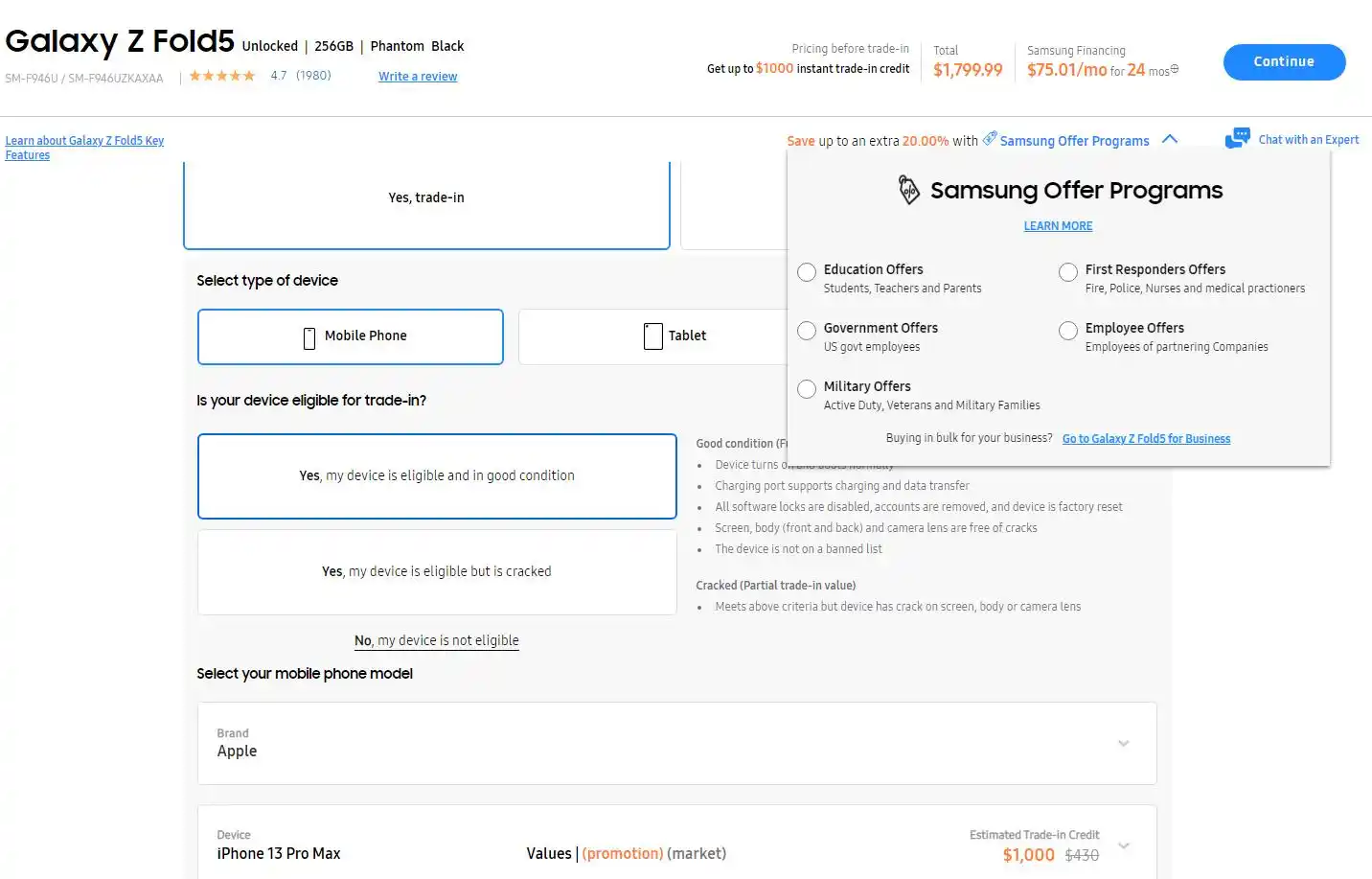The image size is (1372, 879).
Task: Select the Government Offers radio button
Action: coord(807,331)
